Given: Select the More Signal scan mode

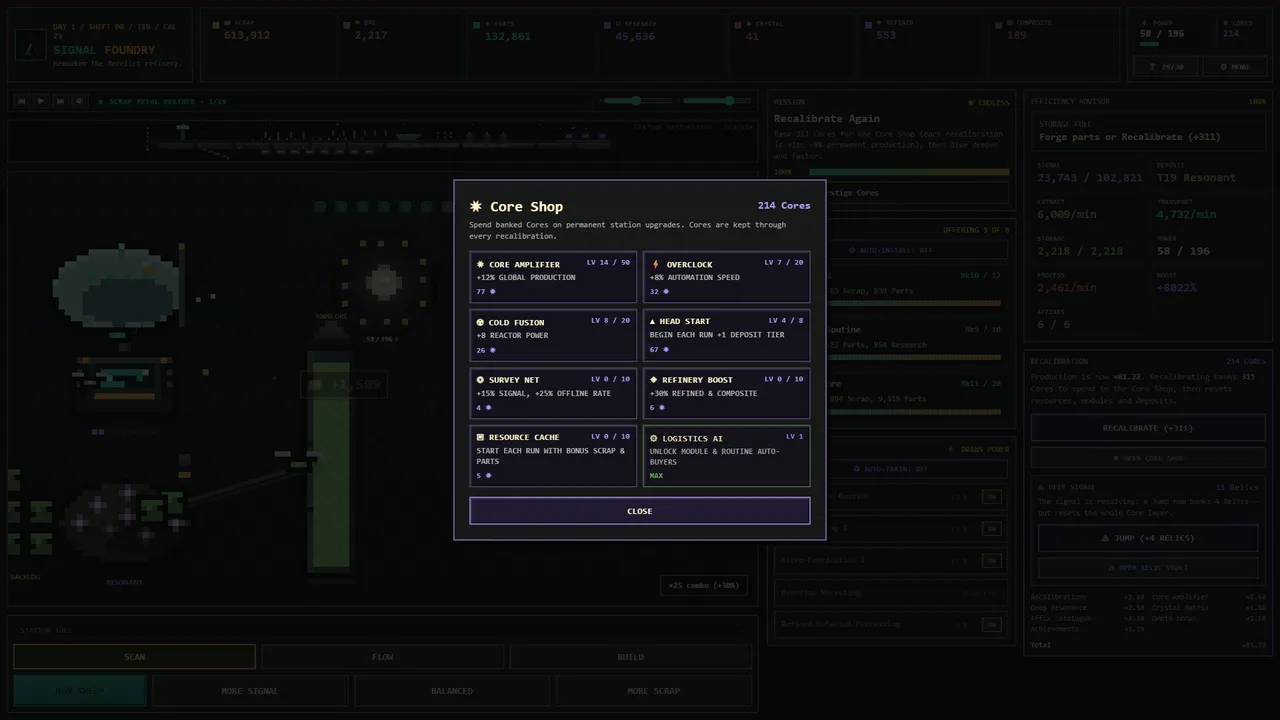Looking at the screenshot, I should (250, 691).
